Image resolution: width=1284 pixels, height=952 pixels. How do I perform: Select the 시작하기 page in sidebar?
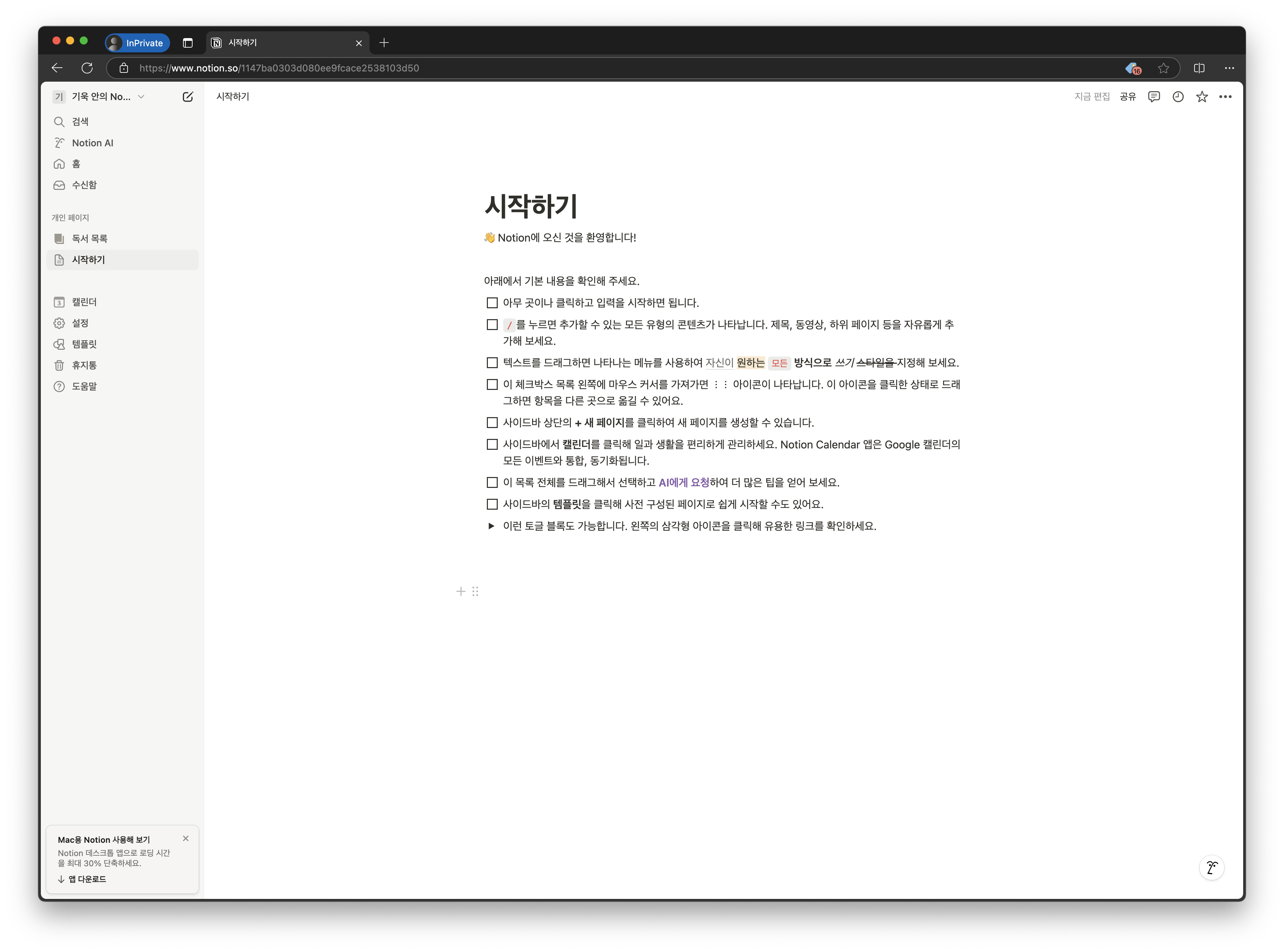click(122, 260)
